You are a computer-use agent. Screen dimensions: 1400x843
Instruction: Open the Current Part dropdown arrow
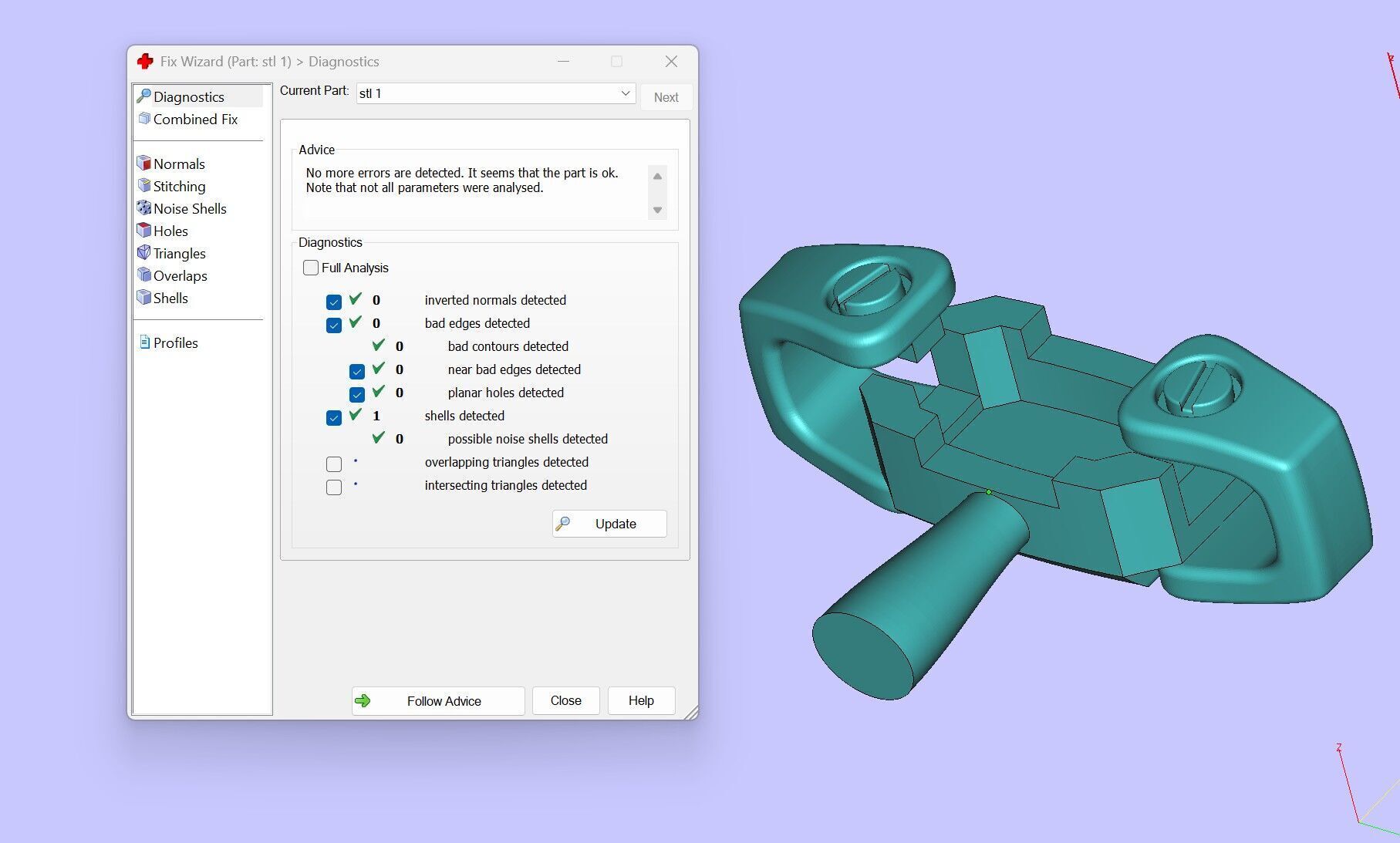[x=625, y=93]
